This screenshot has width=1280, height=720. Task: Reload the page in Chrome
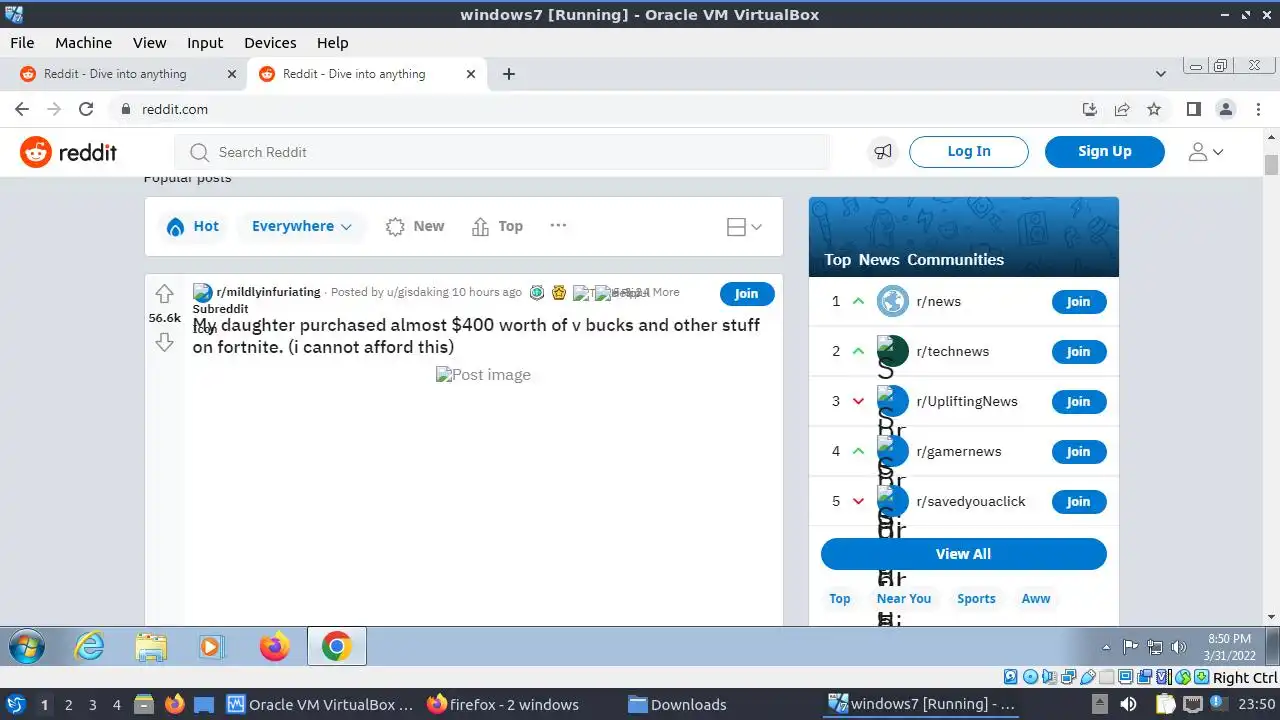click(86, 109)
